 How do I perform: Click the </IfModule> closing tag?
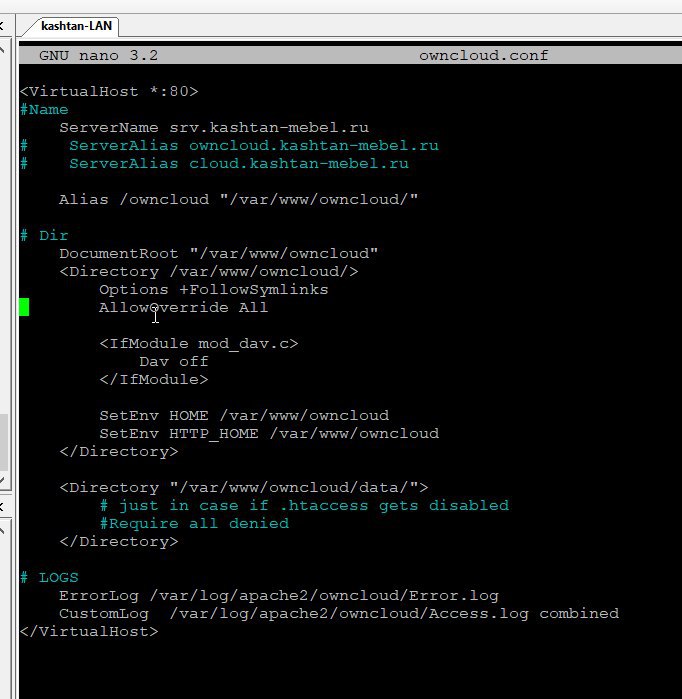click(154, 379)
